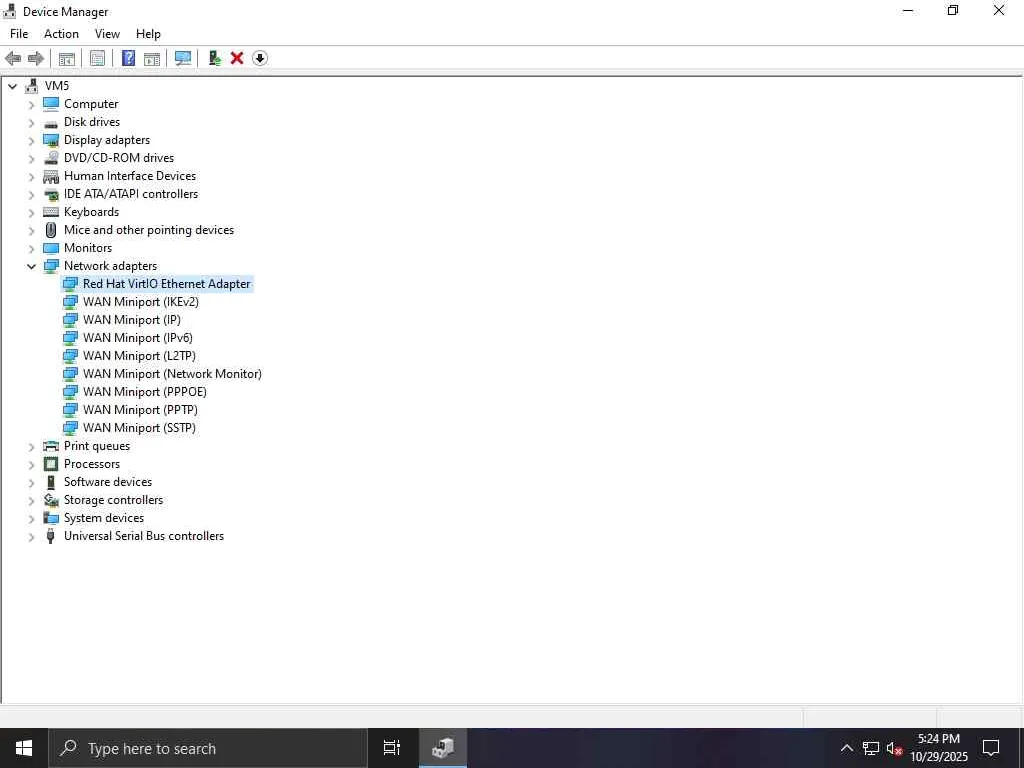Click Disable device down-arrow icon

click(x=260, y=58)
